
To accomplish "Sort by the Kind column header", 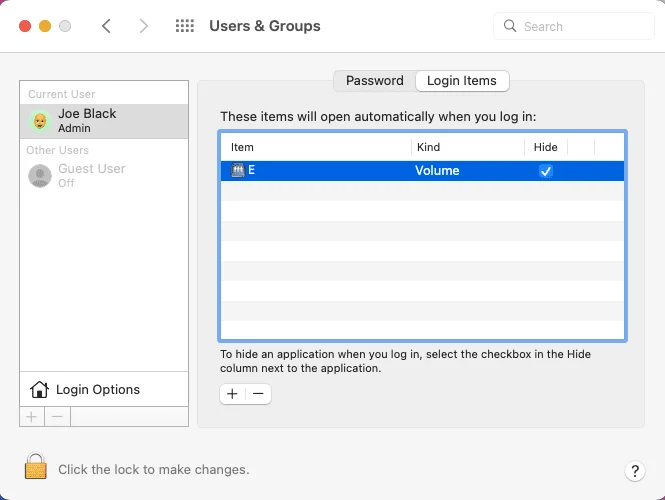I will tap(467, 147).
